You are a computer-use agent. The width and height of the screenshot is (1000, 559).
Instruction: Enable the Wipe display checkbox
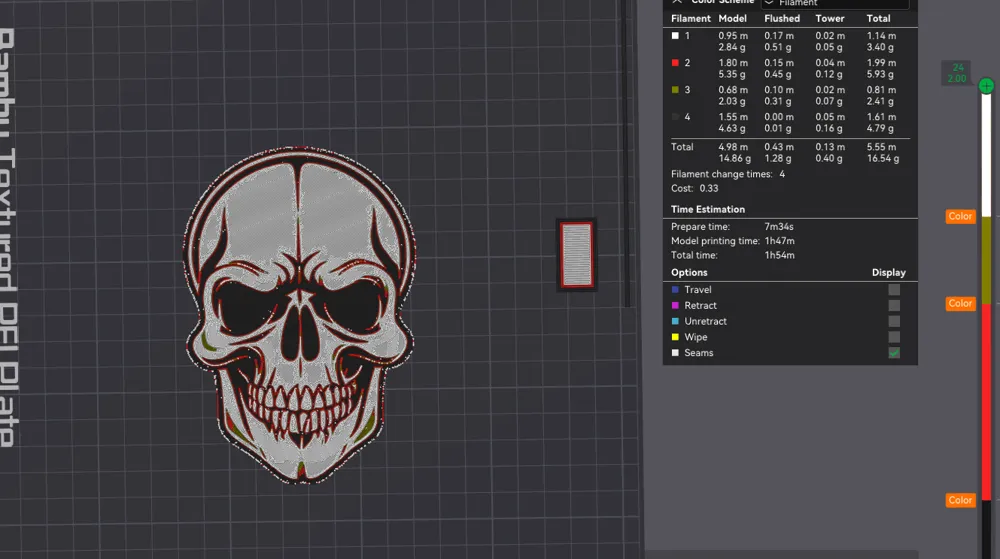[894, 337]
